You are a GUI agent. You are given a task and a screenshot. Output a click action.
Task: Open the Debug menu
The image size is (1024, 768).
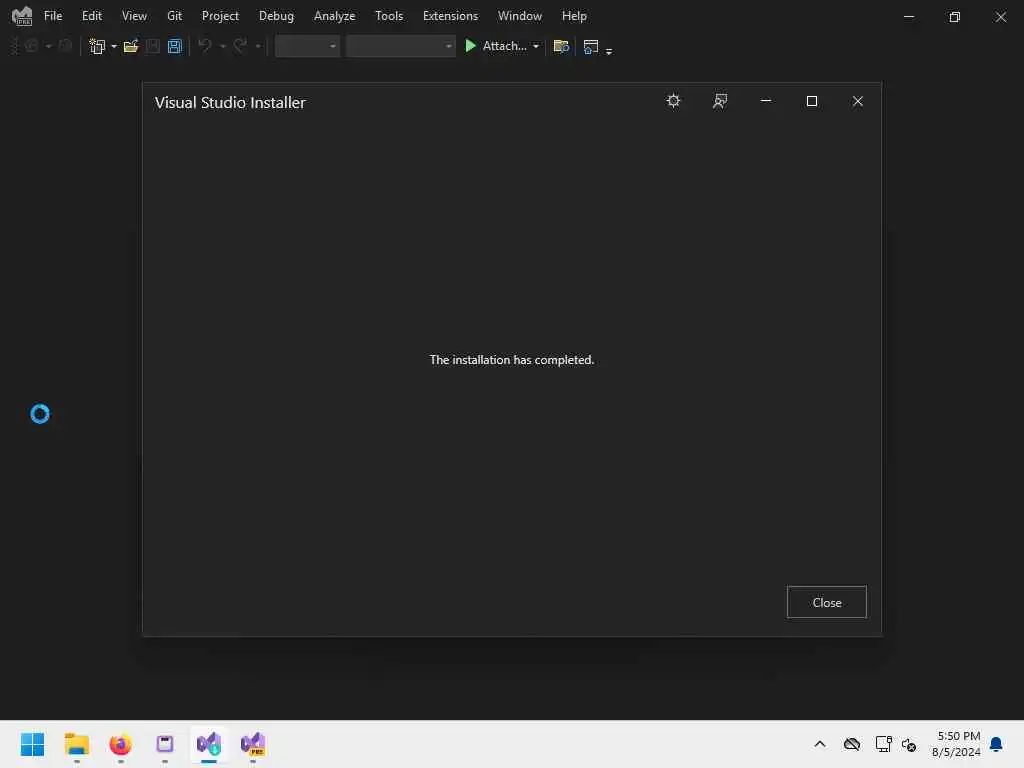click(x=276, y=16)
